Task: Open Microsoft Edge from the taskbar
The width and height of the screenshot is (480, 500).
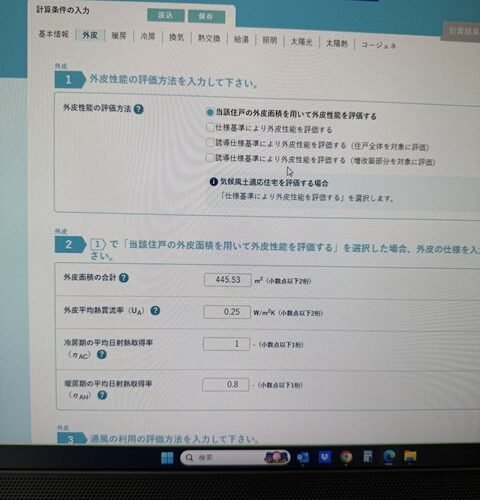Action: pos(389,456)
